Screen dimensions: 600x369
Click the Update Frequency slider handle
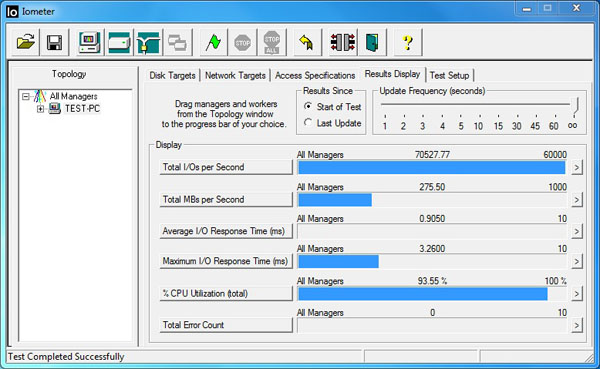tap(574, 106)
